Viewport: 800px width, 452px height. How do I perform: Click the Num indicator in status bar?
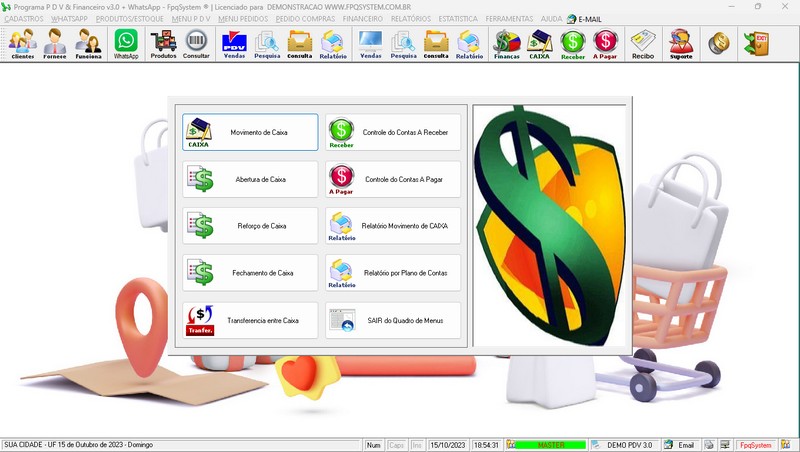click(x=373, y=445)
